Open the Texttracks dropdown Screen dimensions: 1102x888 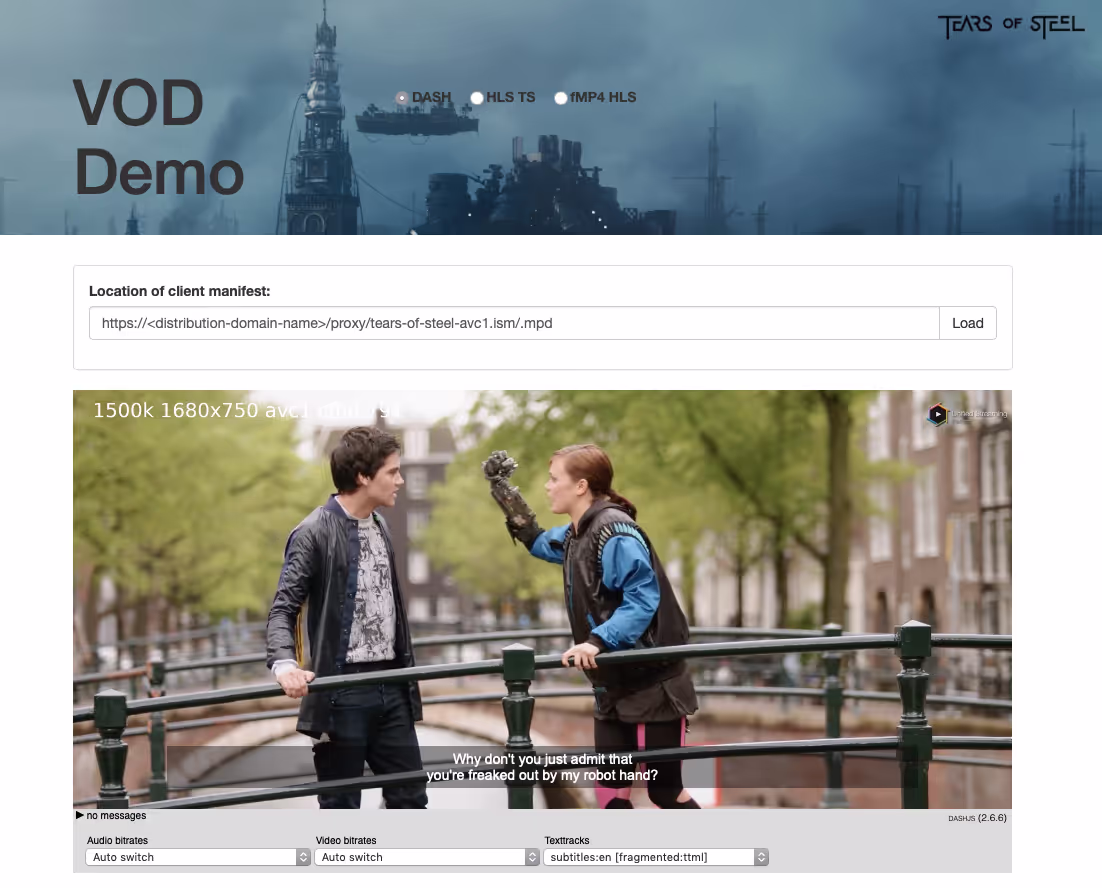(656, 857)
